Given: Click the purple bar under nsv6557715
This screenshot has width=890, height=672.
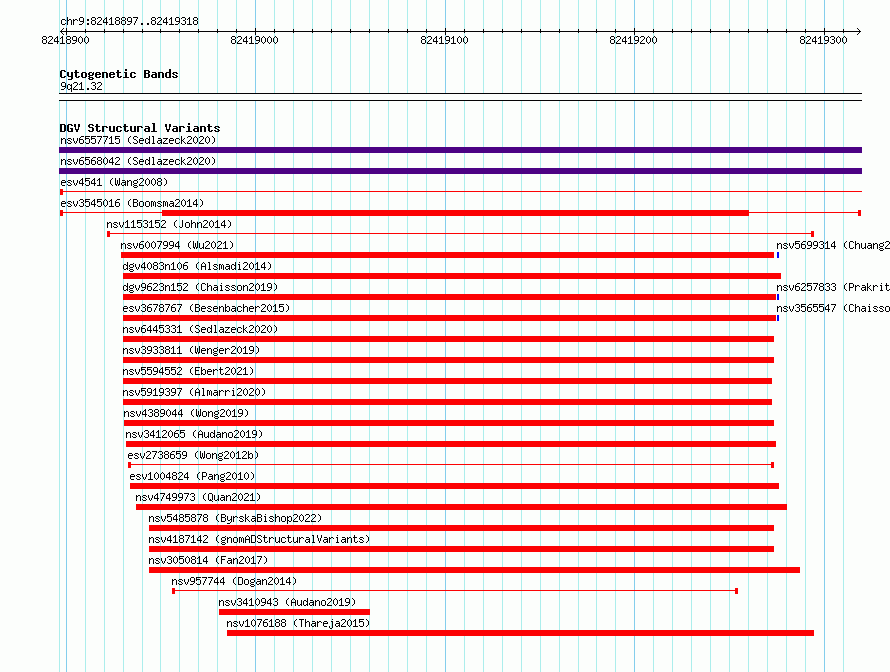Looking at the screenshot, I should (x=460, y=150).
